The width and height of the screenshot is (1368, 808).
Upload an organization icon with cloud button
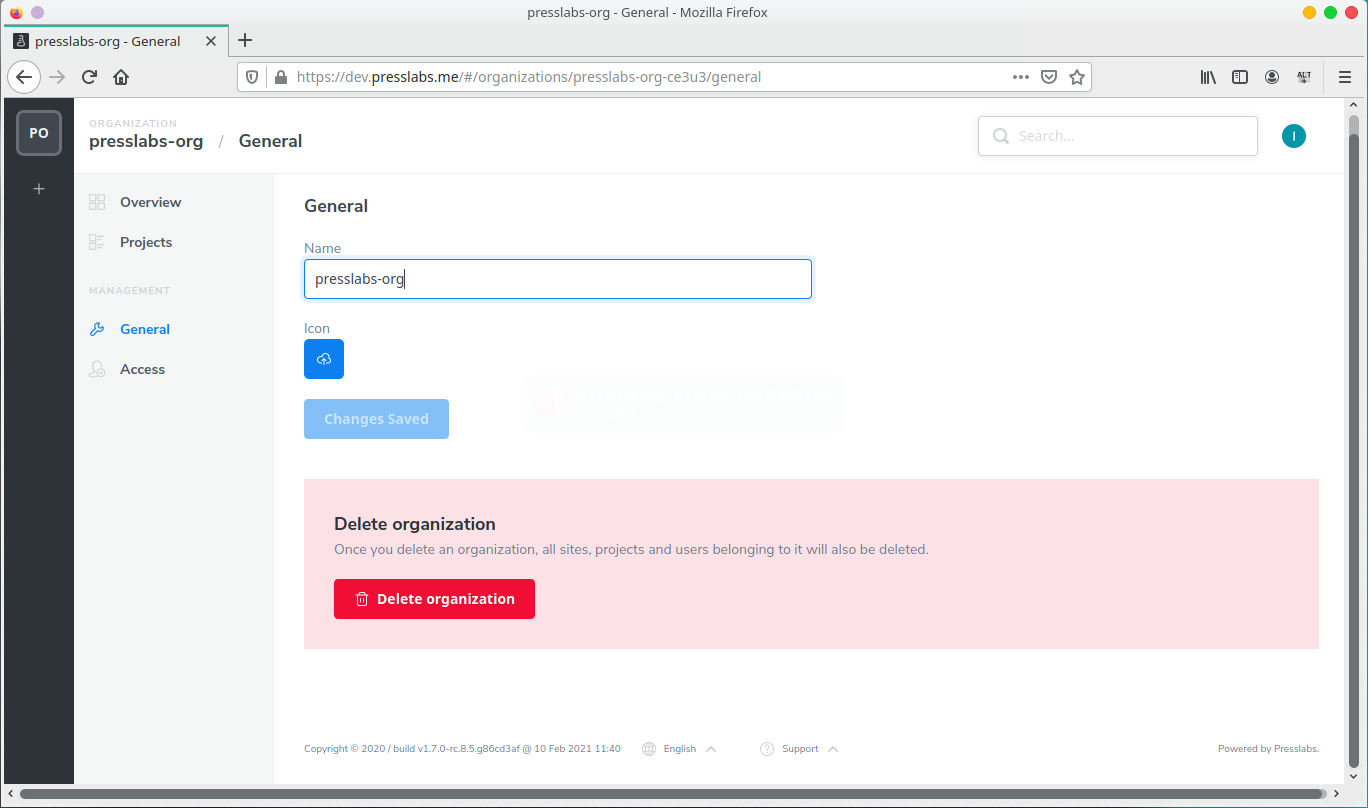(324, 359)
